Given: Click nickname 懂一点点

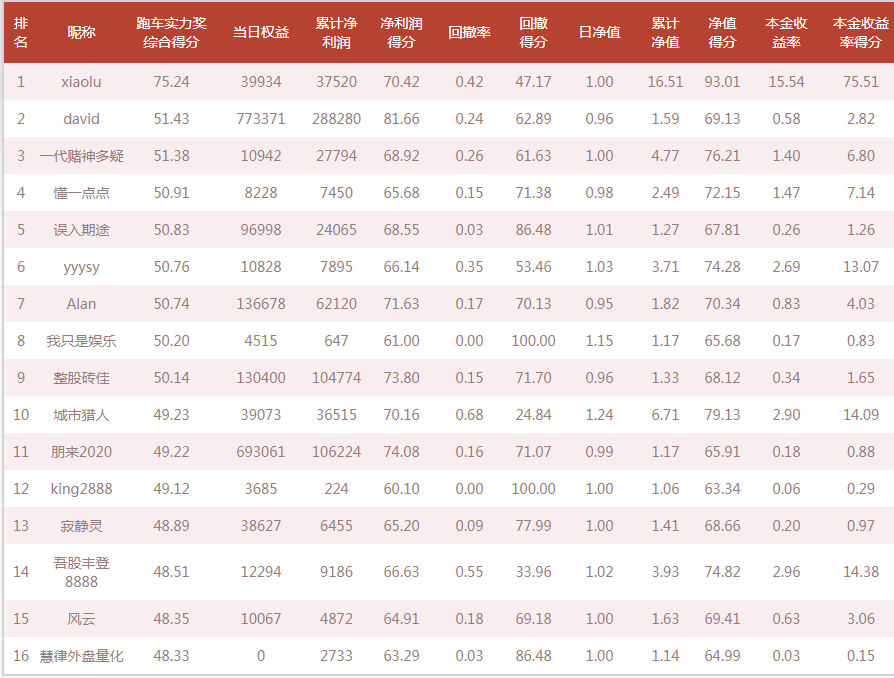Looking at the screenshot, I should coord(81,193).
